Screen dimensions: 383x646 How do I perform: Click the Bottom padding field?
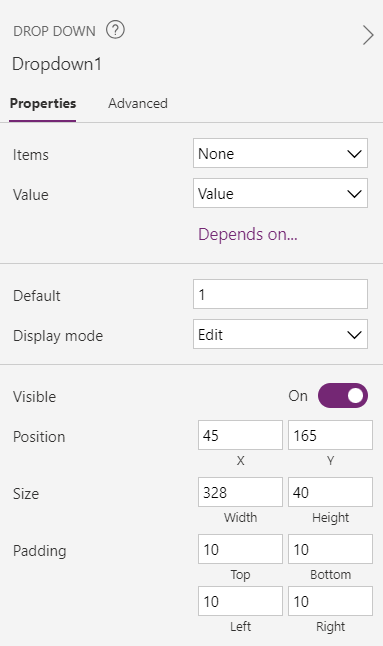pos(330,549)
